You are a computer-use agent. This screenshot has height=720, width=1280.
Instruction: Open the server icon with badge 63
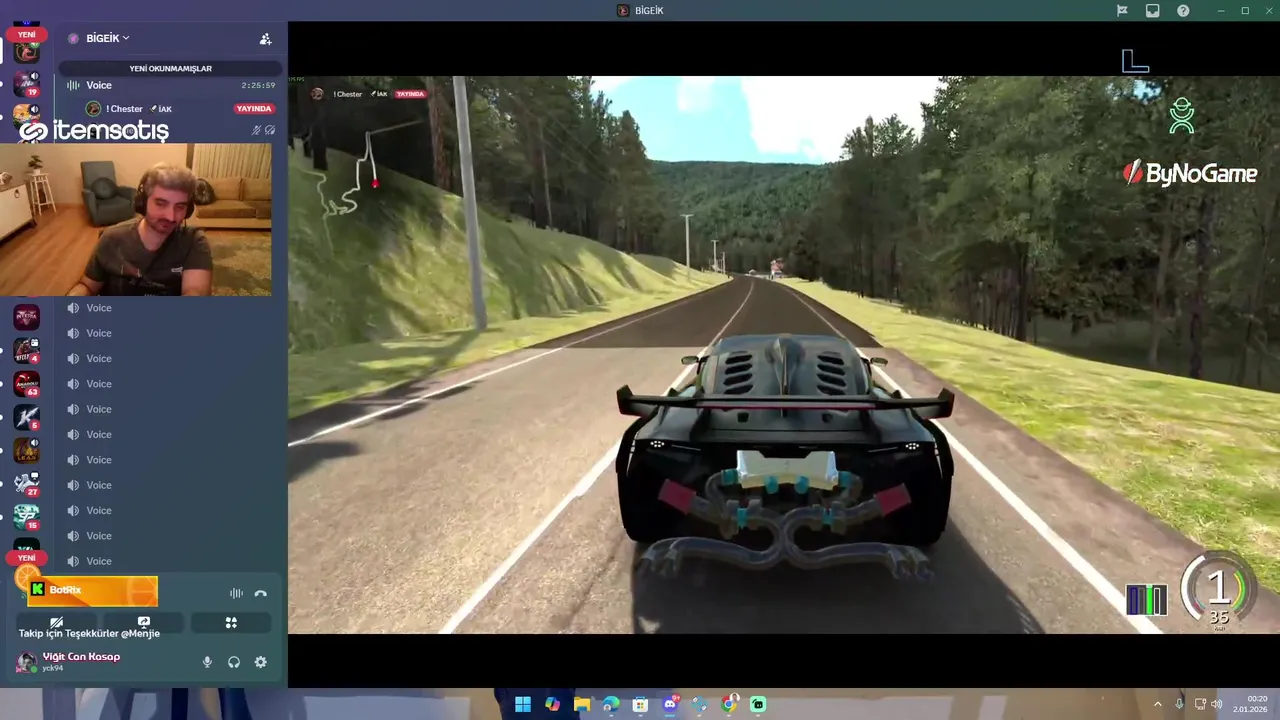(26, 384)
